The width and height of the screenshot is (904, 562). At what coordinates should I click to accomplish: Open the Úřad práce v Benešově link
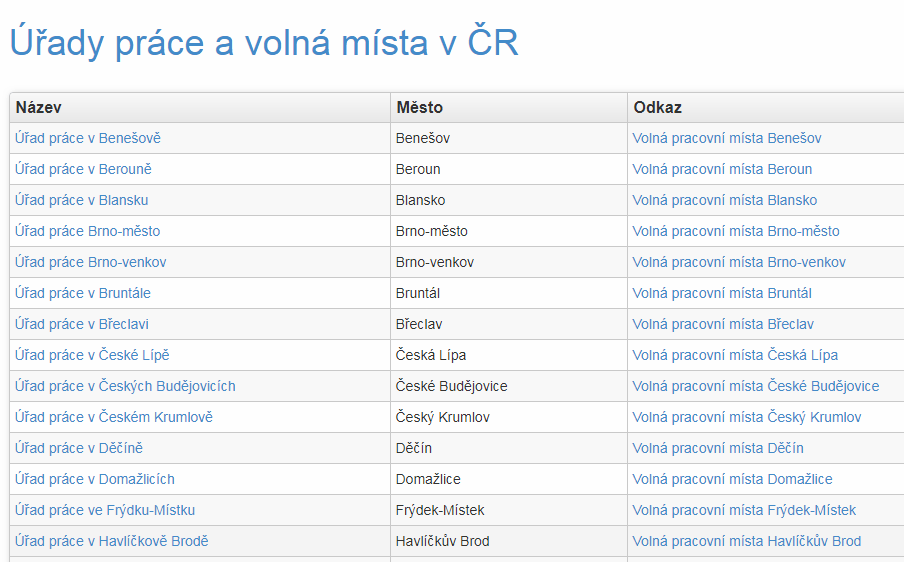(87, 138)
